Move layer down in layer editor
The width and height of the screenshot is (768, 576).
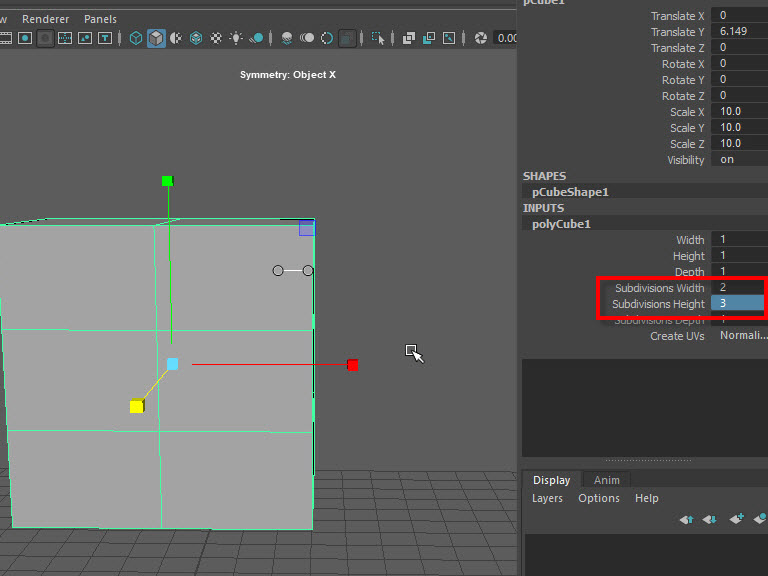coord(709,519)
